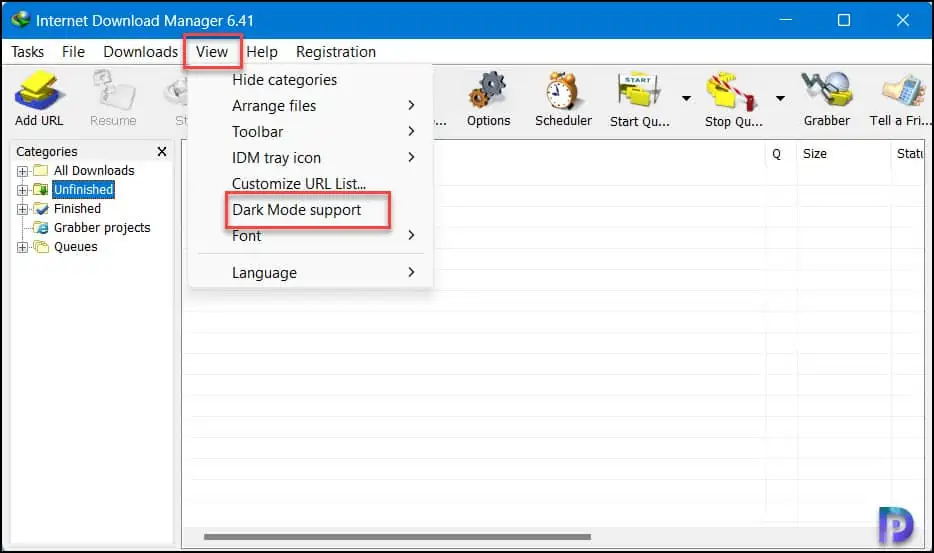Viewport: 934px width, 553px height.
Task: Open the Registration menu
Action: [x=336, y=52]
